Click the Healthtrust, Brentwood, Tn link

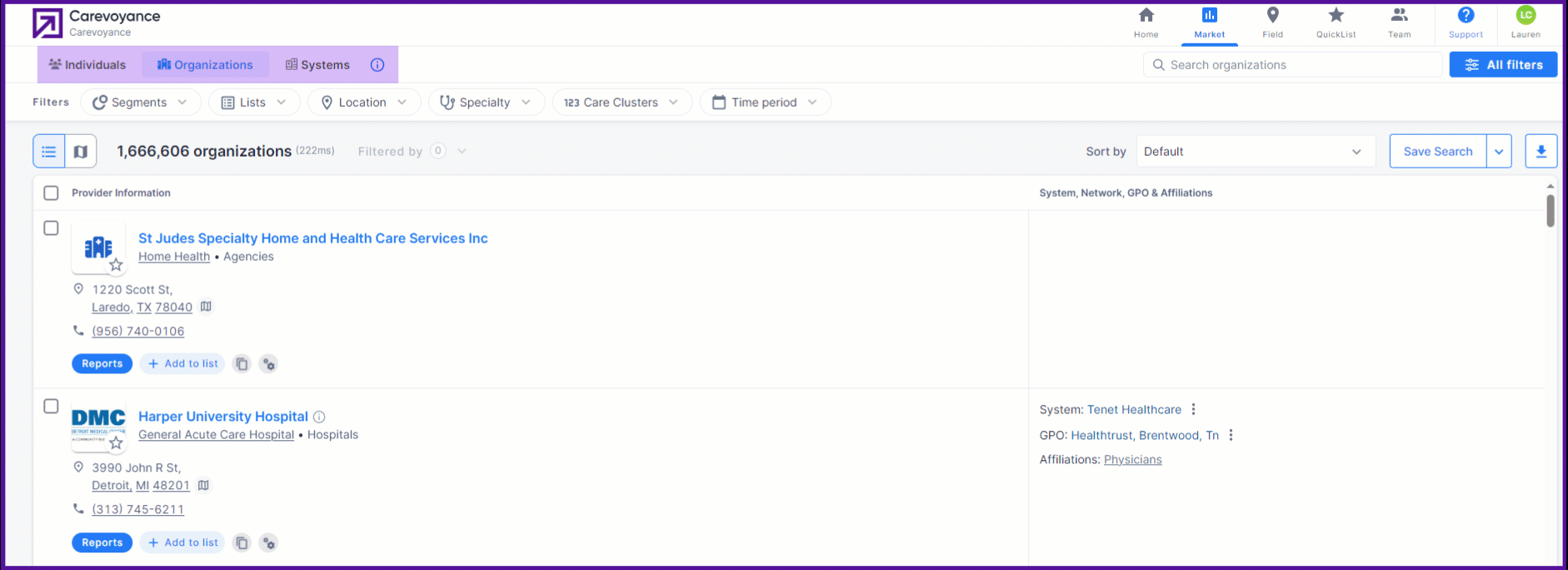tap(1145, 435)
